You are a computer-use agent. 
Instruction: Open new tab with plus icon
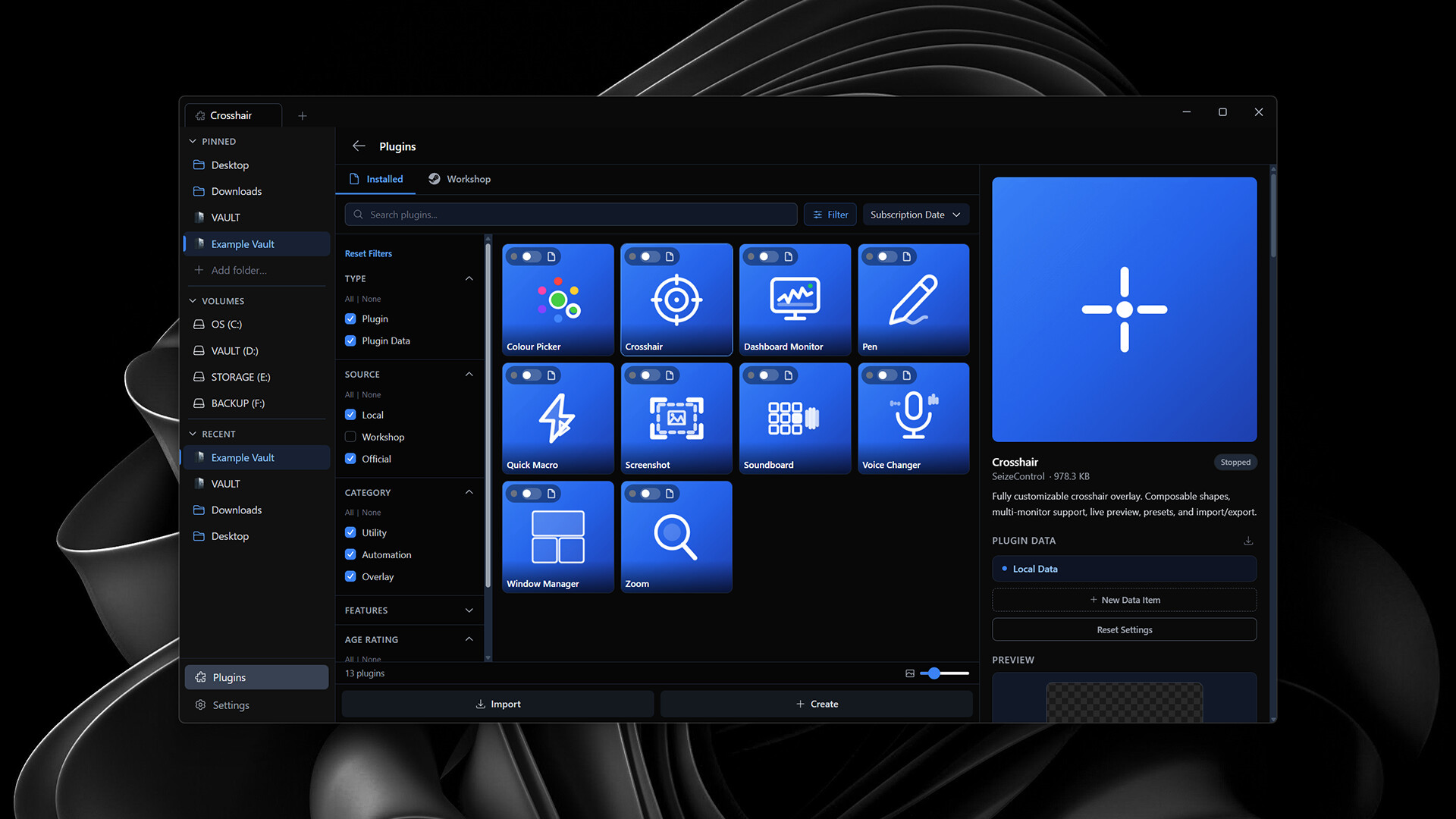[303, 115]
